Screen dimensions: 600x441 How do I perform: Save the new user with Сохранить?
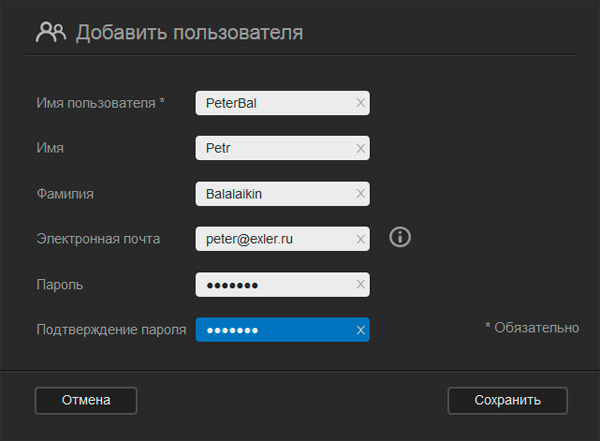pyautogui.click(x=507, y=400)
